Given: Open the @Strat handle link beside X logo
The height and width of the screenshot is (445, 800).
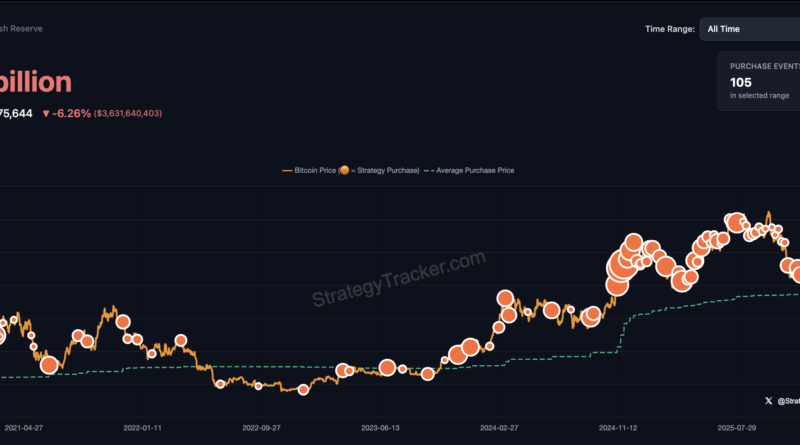Looking at the screenshot, I should click(x=788, y=401).
